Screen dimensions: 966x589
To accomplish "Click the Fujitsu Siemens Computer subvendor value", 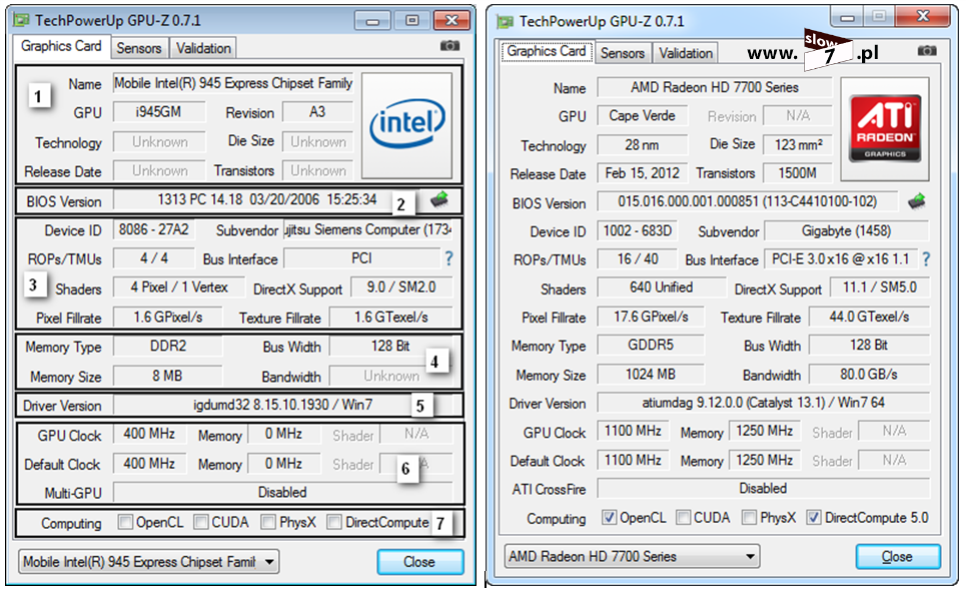I will (x=368, y=230).
